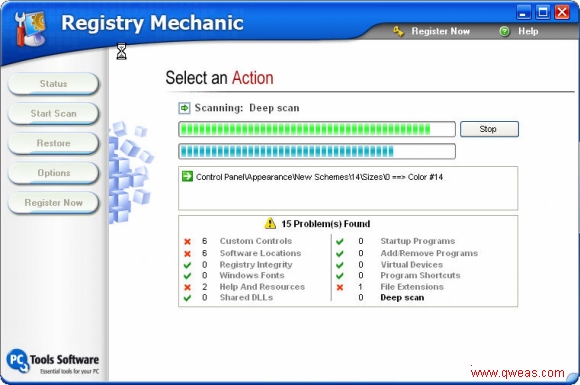
Task: Click the 'Custom Controls' category label
Action: click(256, 241)
